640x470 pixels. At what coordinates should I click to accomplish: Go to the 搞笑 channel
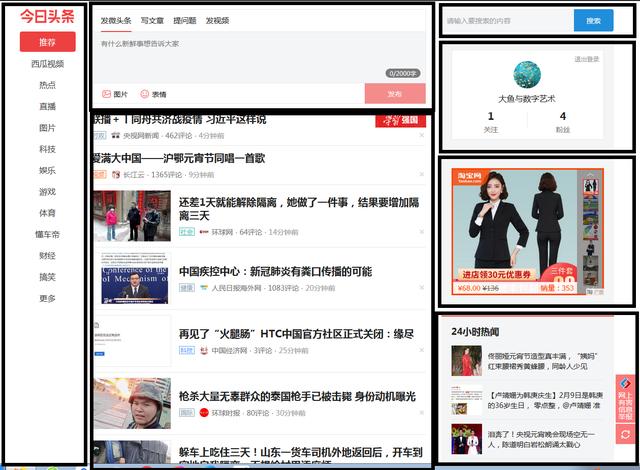[48, 277]
